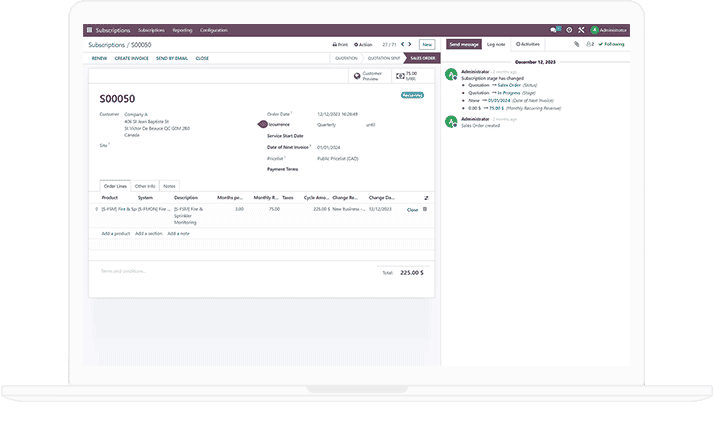The image size is (715, 430).
Task: Switch to the Notes tab
Action: point(169,186)
